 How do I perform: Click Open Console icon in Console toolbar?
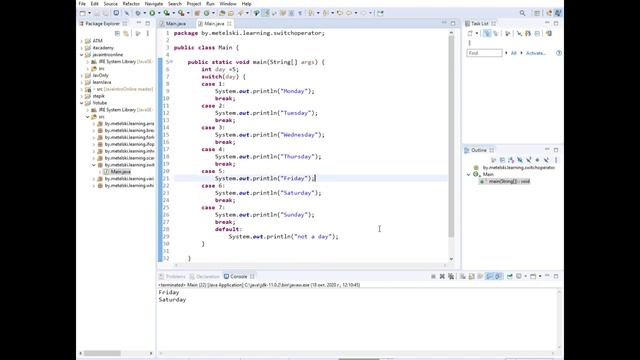click(533, 277)
